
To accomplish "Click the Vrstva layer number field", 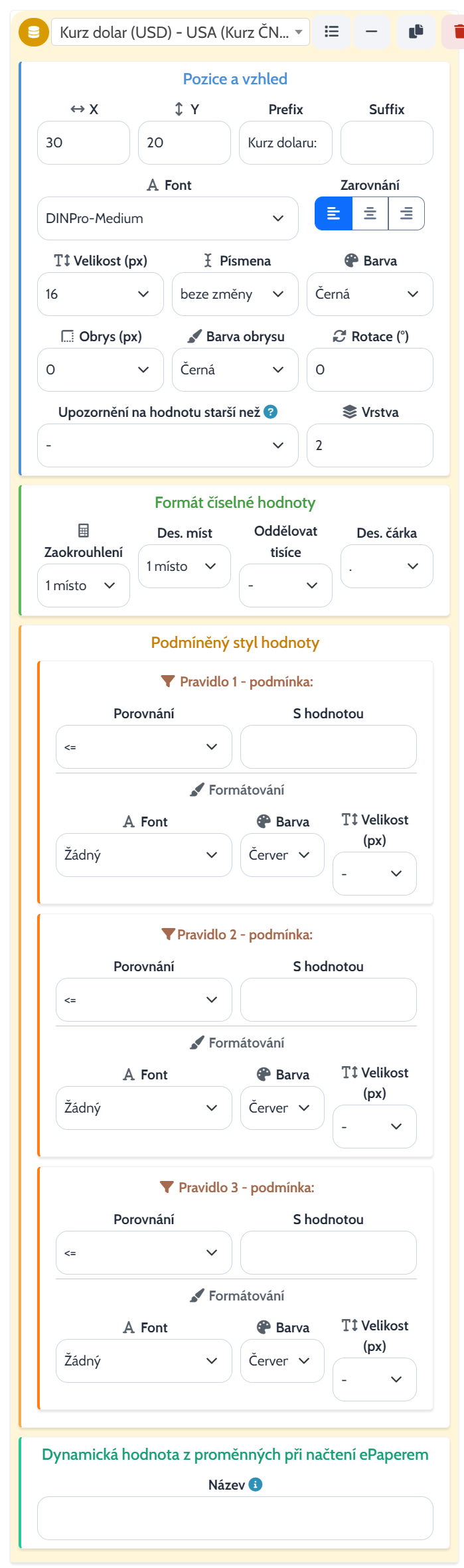I will click(x=370, y=445).
